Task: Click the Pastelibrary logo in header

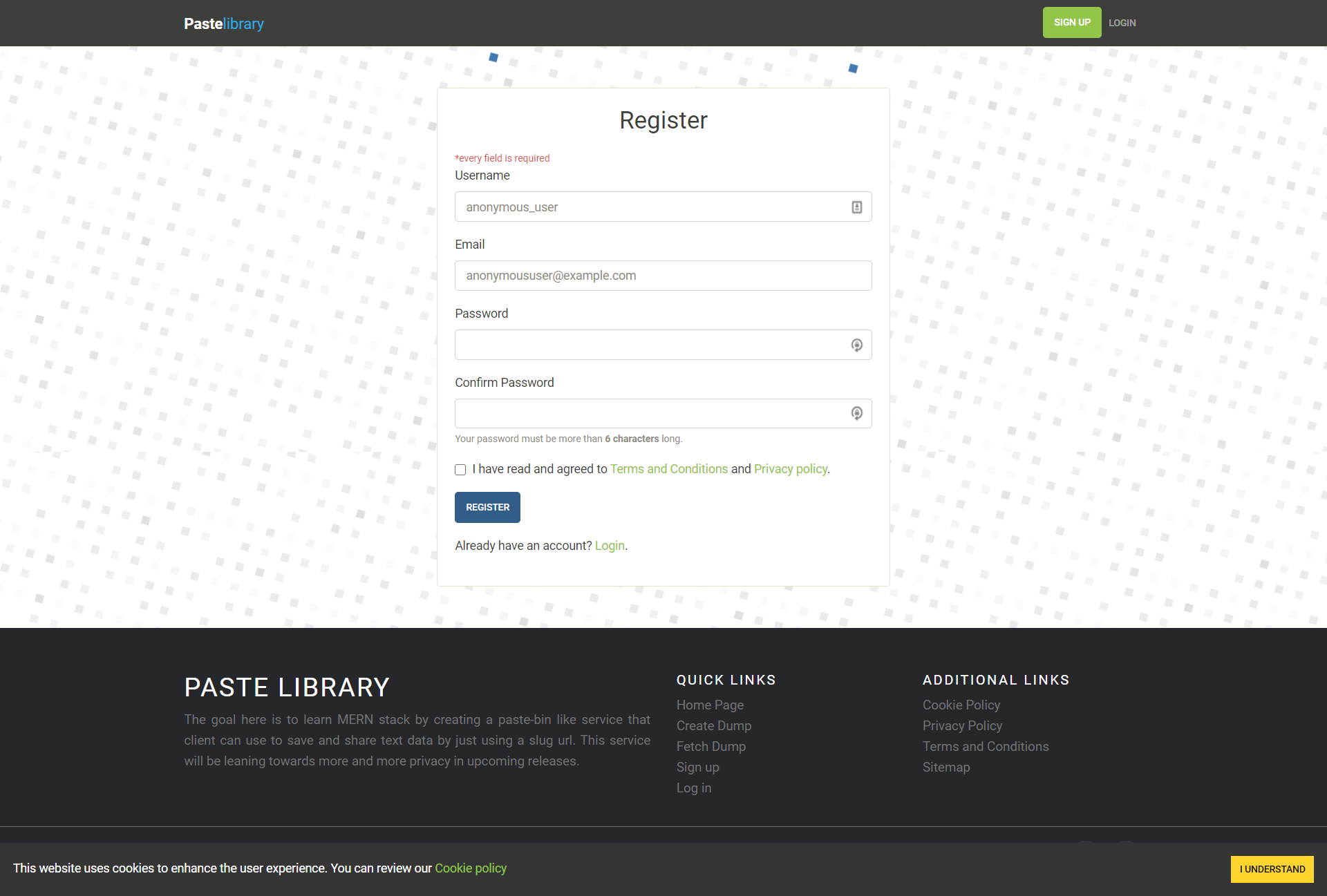Action: click(x=224, y=23)
